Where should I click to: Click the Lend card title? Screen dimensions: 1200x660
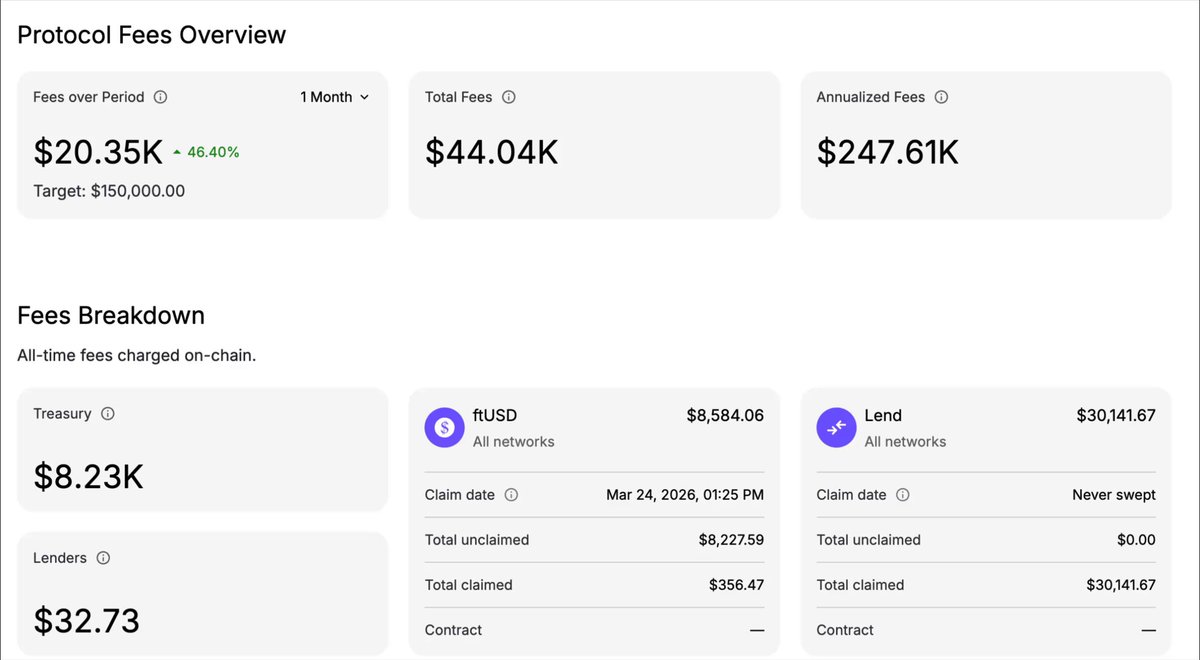coord(883,415)
